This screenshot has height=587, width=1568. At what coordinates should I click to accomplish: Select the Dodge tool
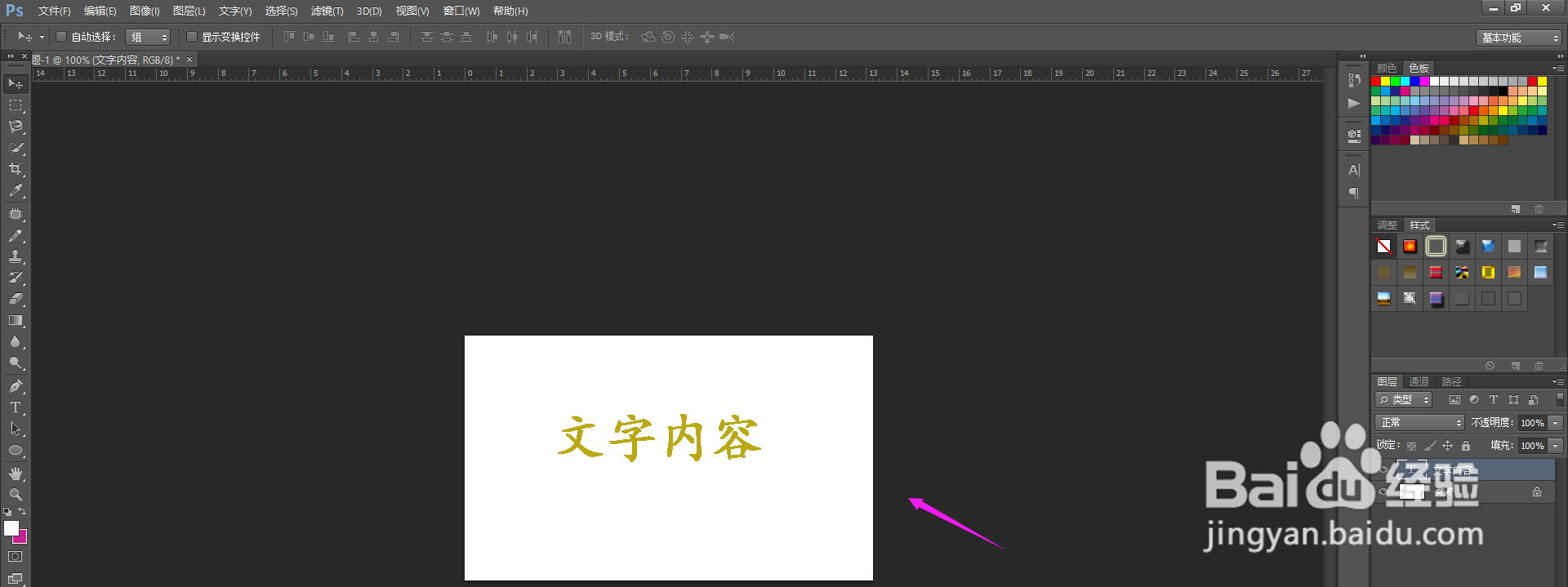point(16,362)
